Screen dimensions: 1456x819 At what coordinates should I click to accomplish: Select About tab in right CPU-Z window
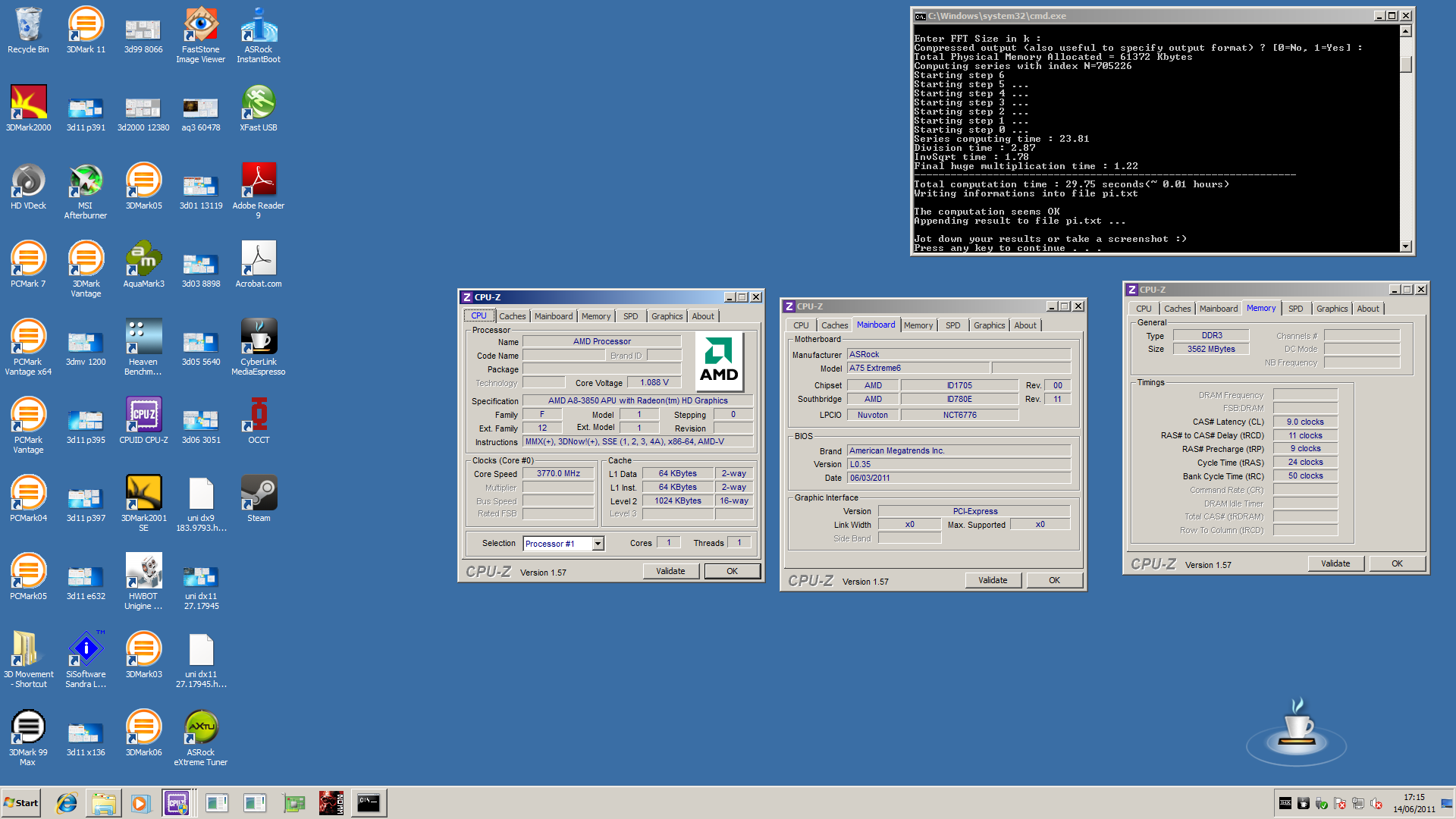(x=1367, y=309)
